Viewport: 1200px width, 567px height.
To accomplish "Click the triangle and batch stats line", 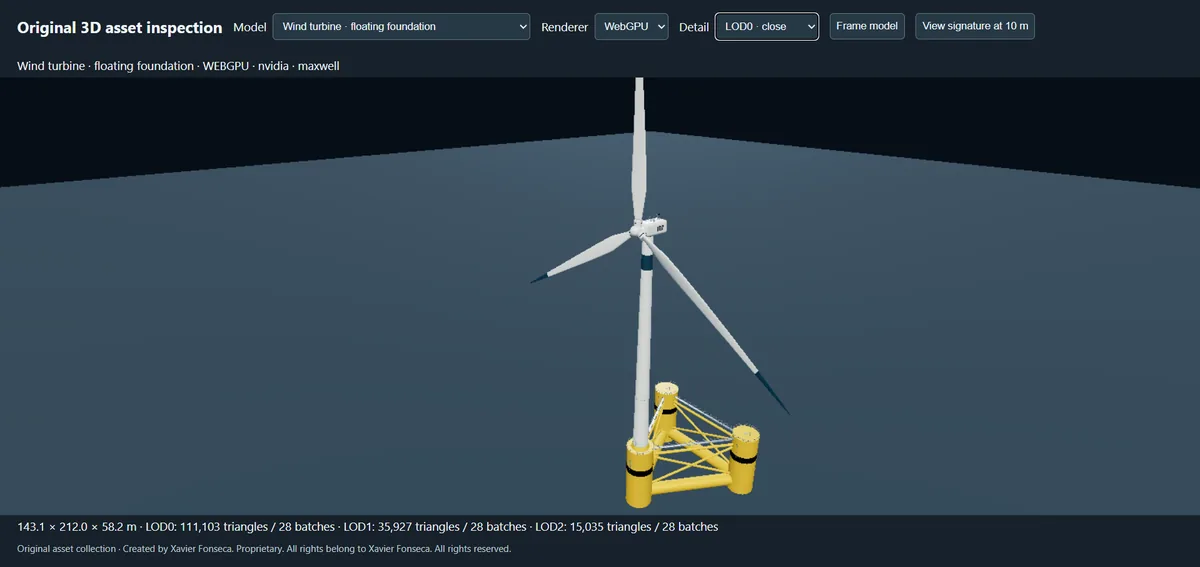I will point(367,526).
